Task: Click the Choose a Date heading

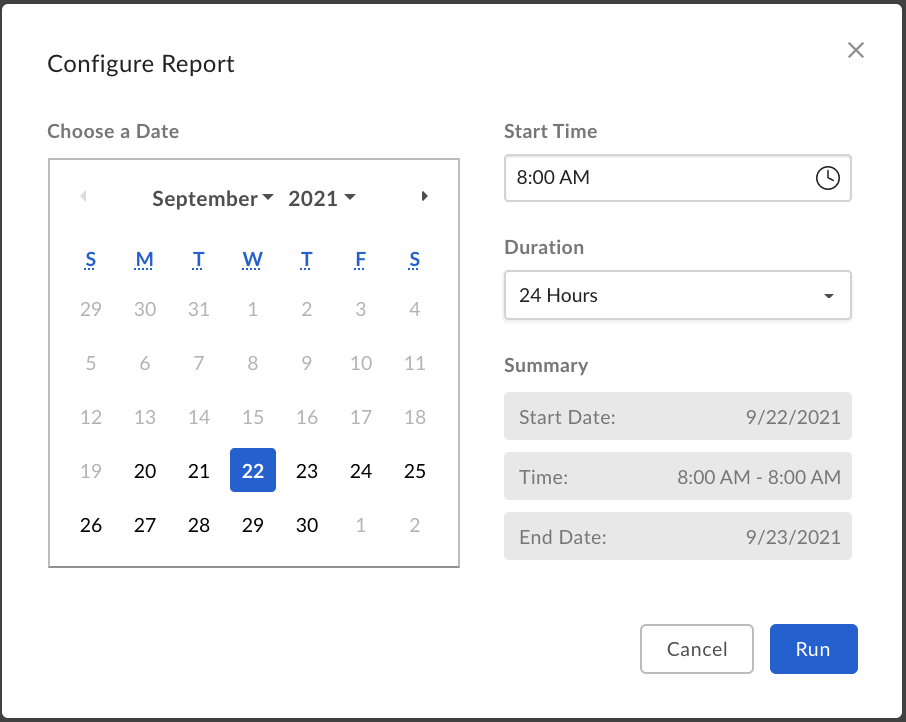Action: [113, 131]
